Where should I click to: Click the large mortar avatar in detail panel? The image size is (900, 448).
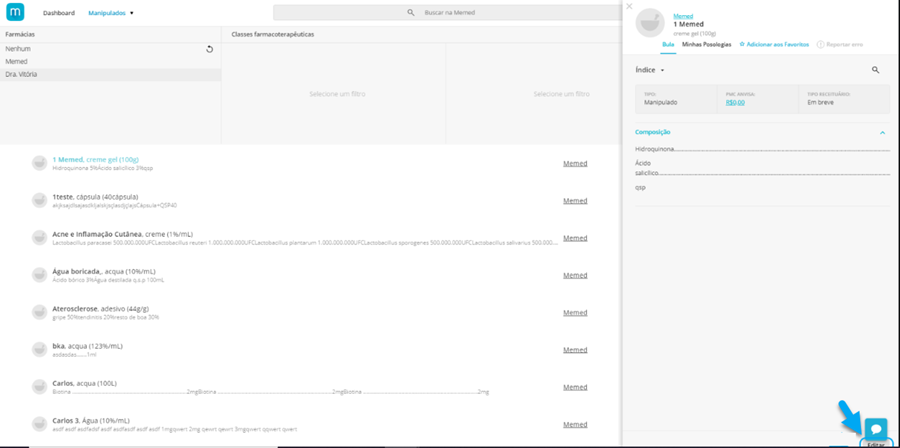(650, 23)
